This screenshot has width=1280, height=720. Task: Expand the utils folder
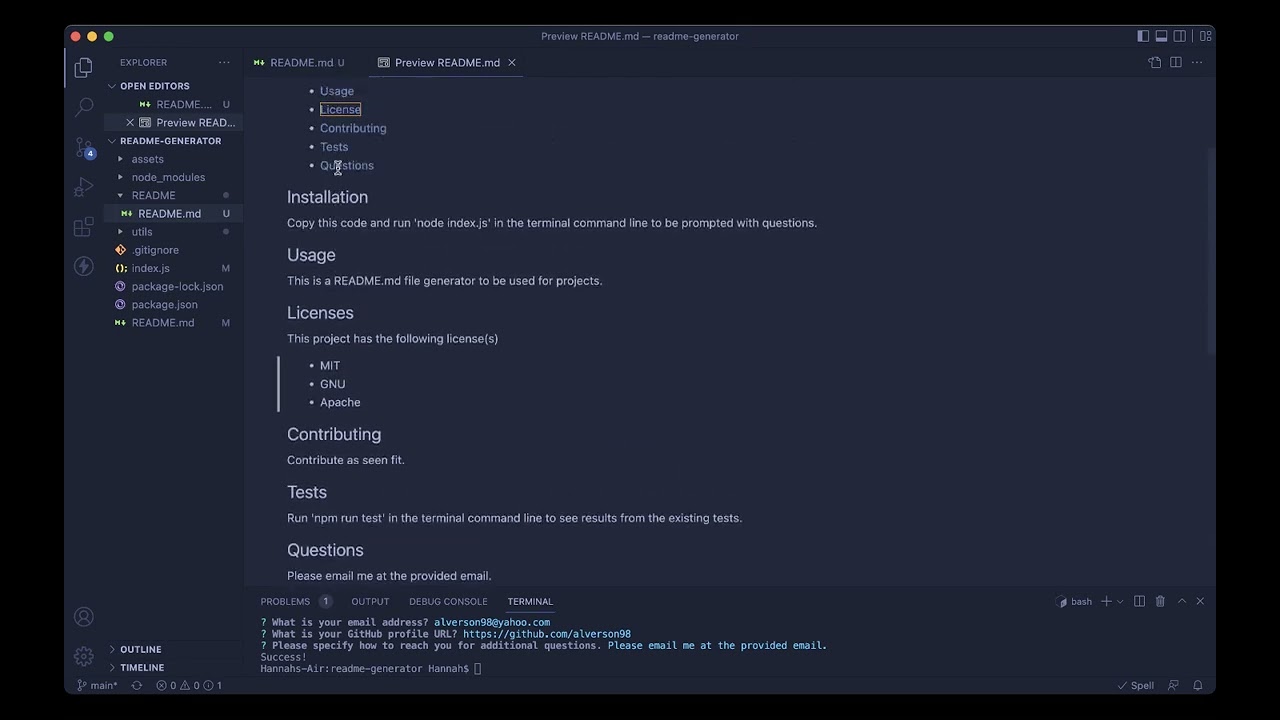142,232
